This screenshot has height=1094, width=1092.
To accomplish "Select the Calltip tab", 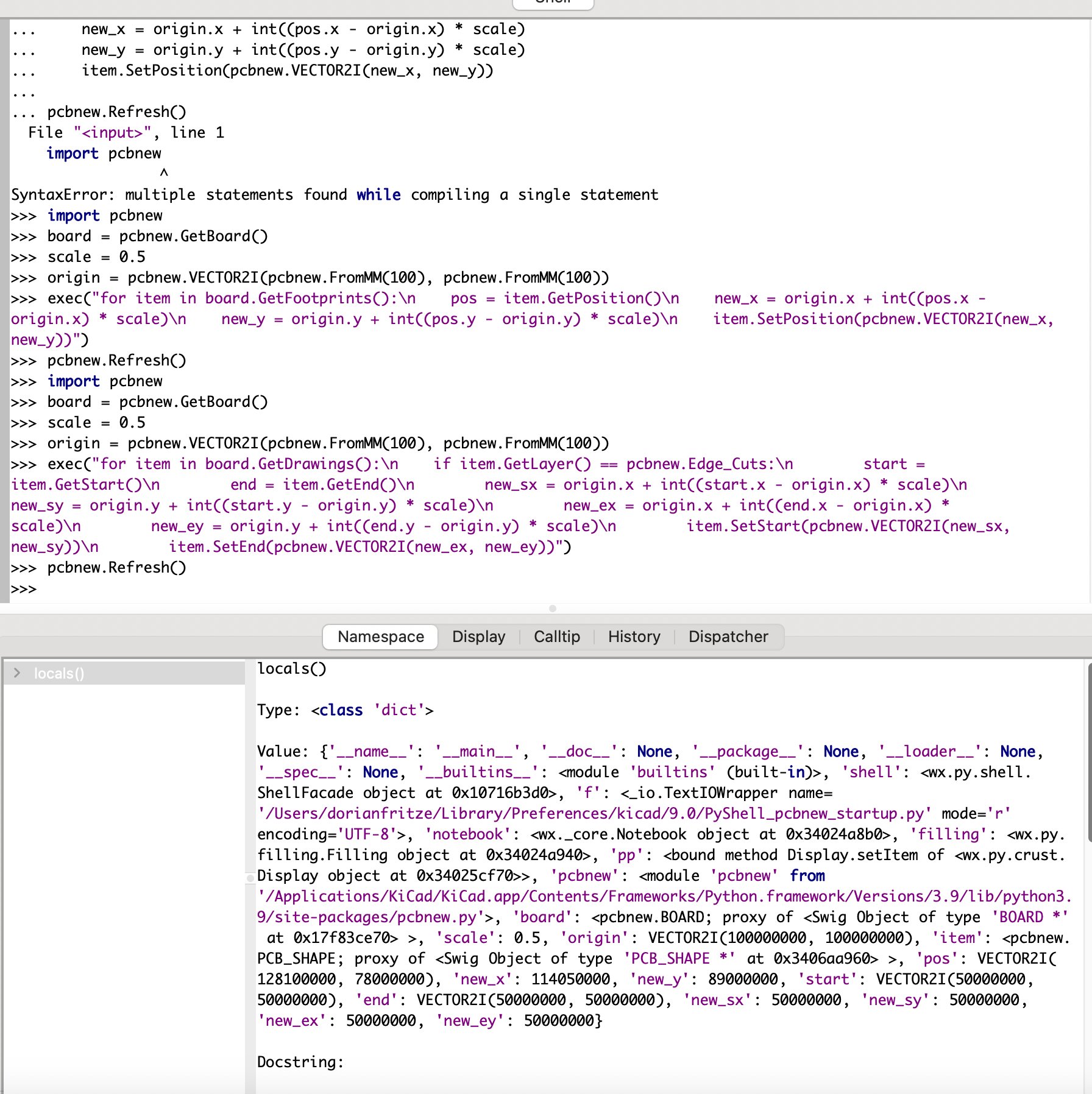I will 557,637.
